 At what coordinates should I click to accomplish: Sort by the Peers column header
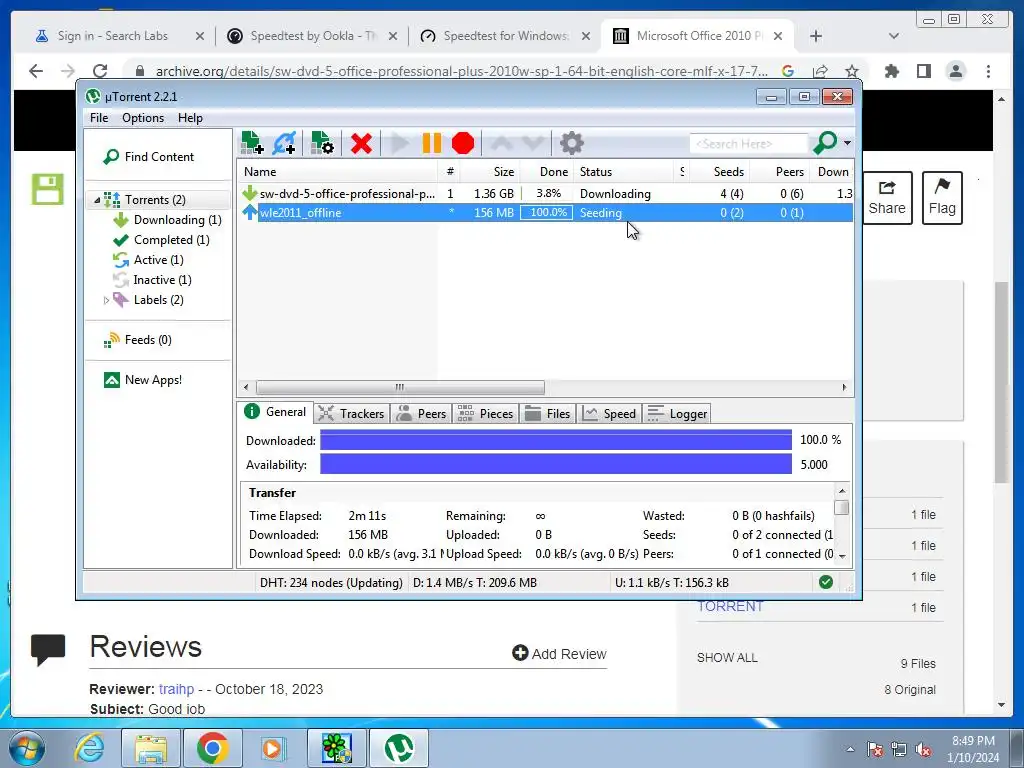click(779, 172)
